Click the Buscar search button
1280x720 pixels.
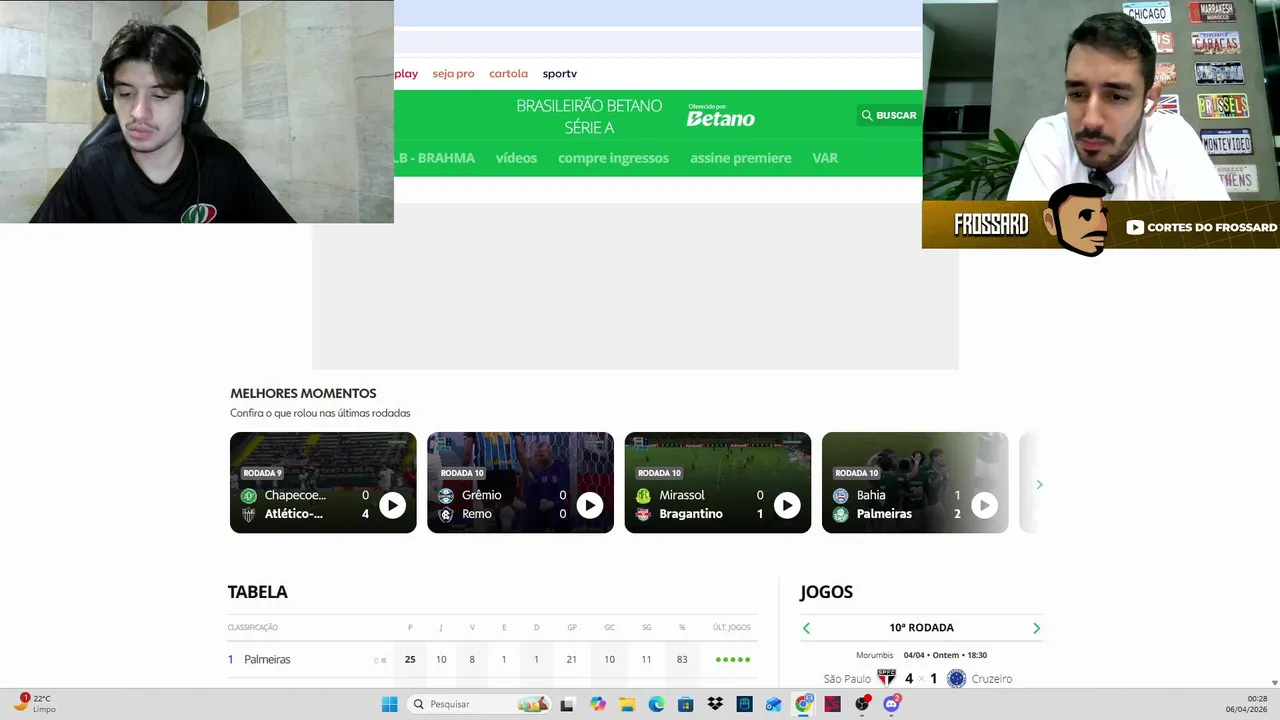click(889, 115)
